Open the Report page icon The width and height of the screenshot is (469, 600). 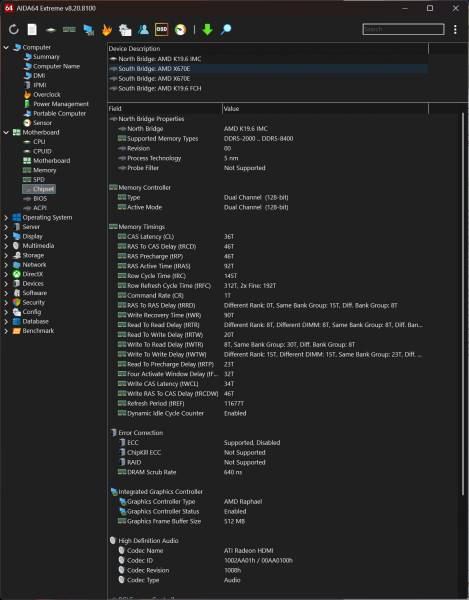click(32, 29)
